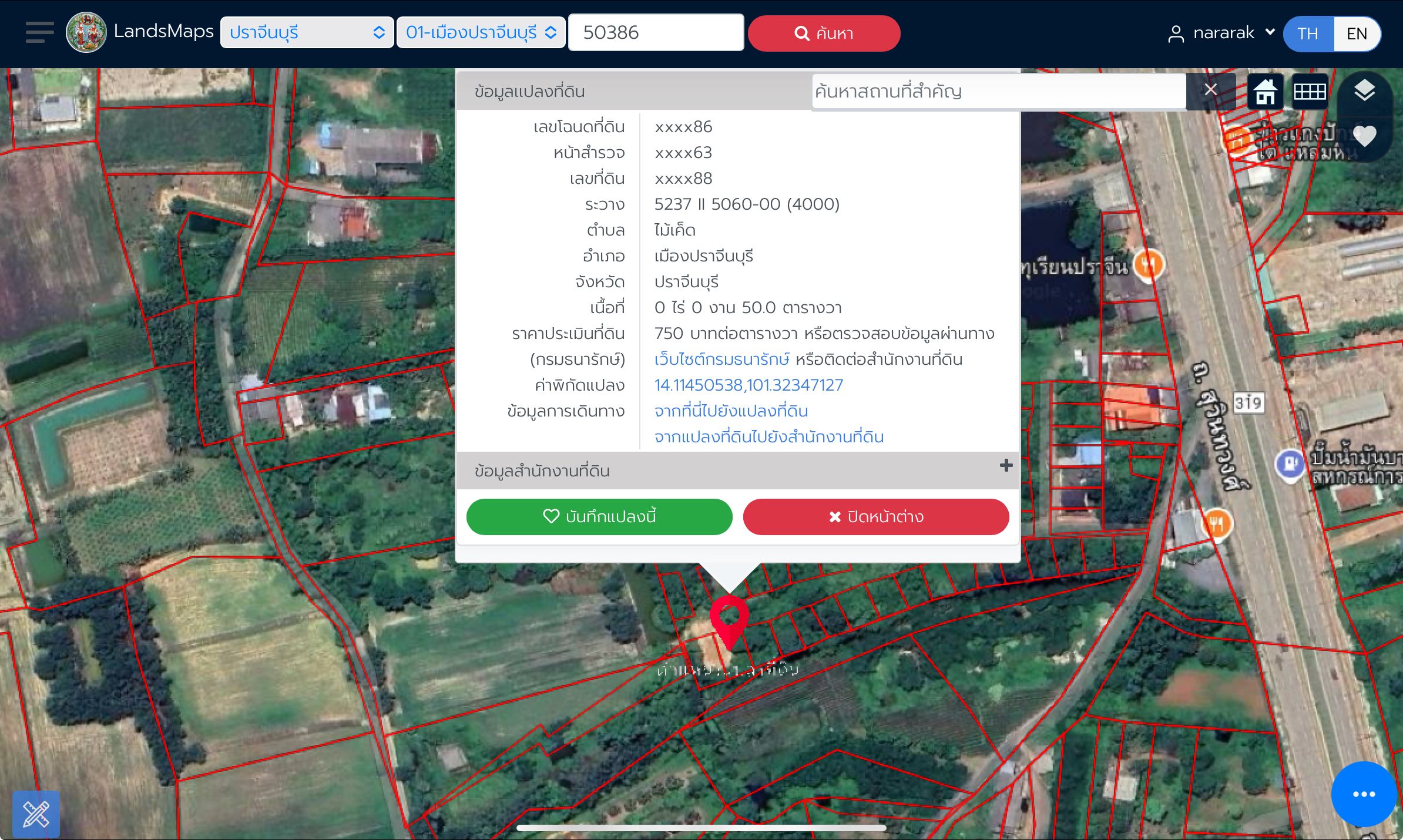Open the grid table icon
The image size is (1403, 840).
(x=1310, y=92)
